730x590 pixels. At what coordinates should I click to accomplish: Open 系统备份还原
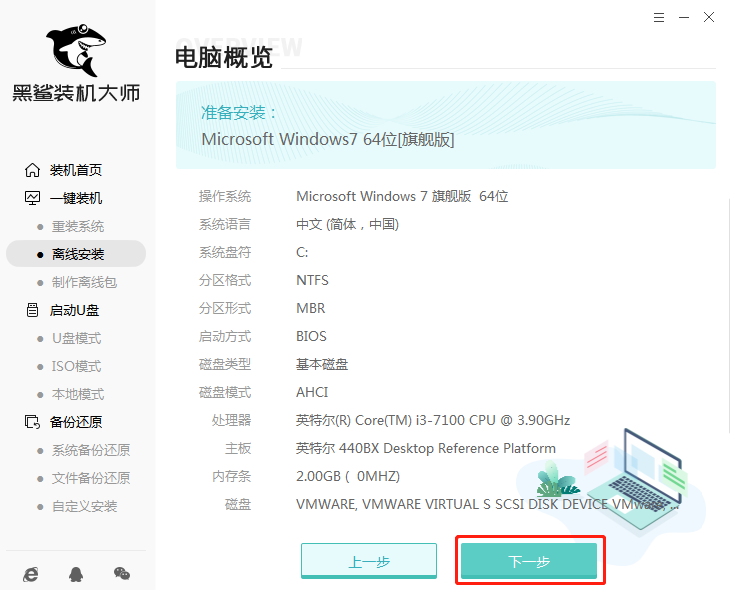[x=90, y=450]
